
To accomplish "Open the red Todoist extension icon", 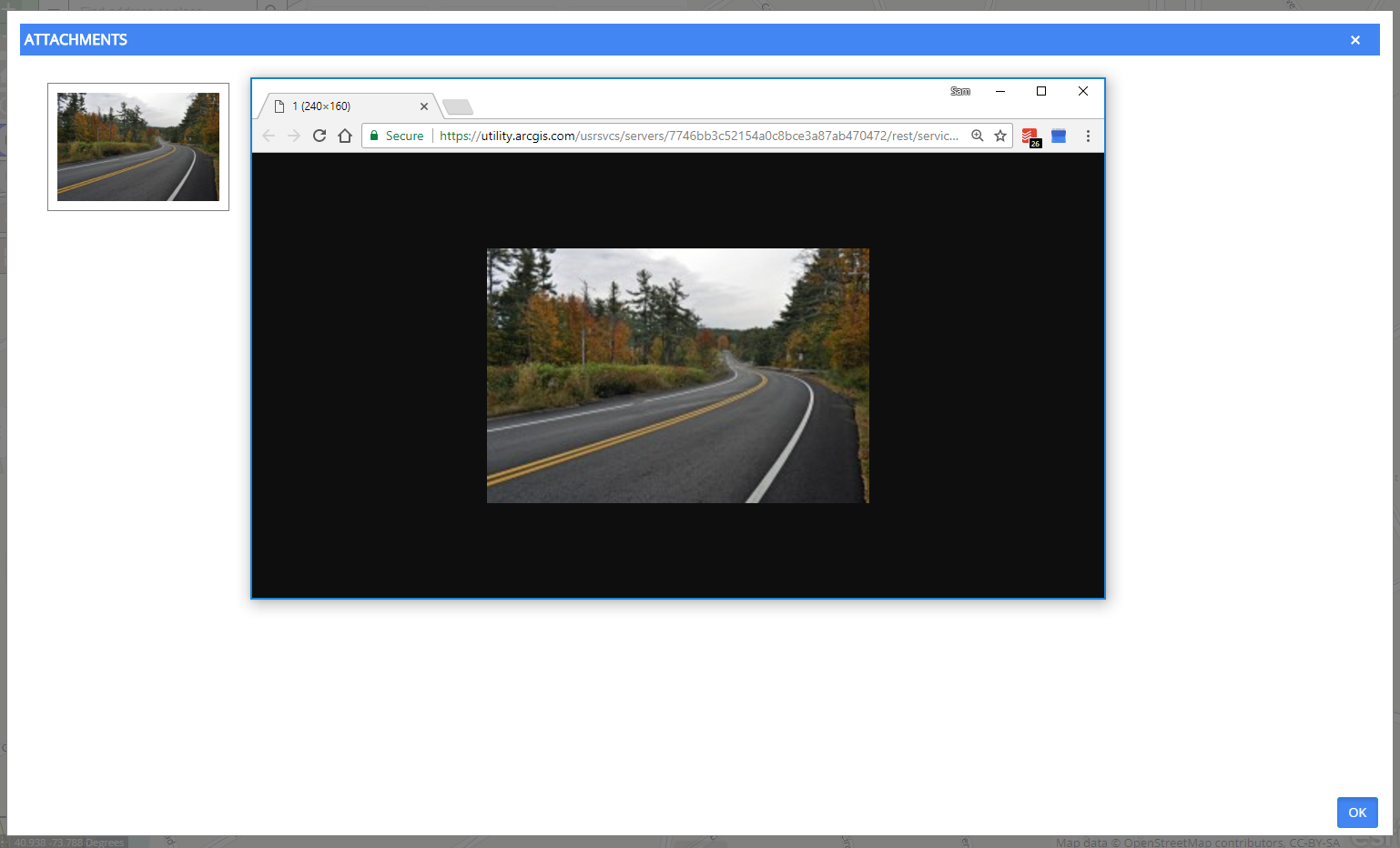I will [1030, 136].
